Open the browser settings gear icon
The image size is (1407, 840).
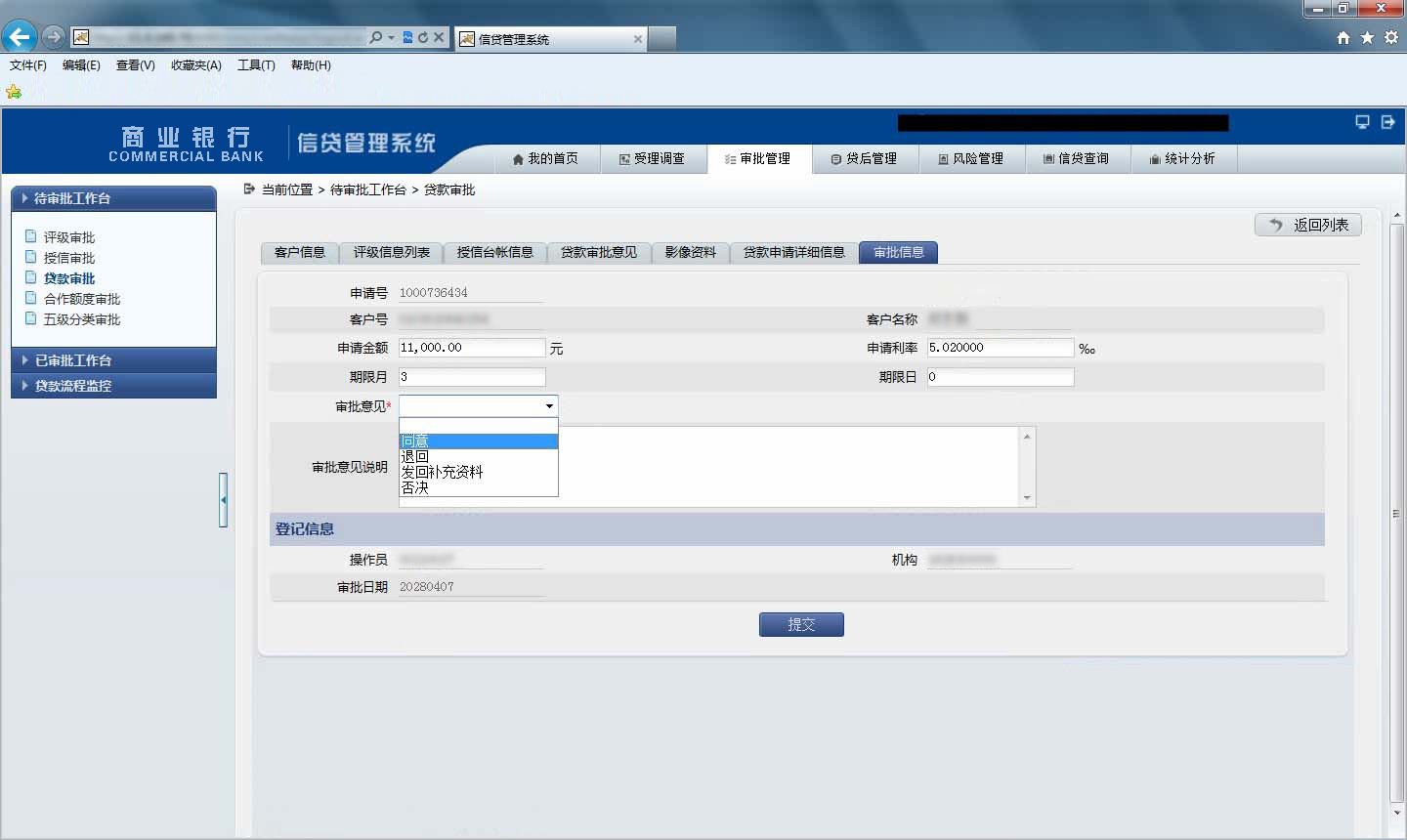[x=1391, y=38]
